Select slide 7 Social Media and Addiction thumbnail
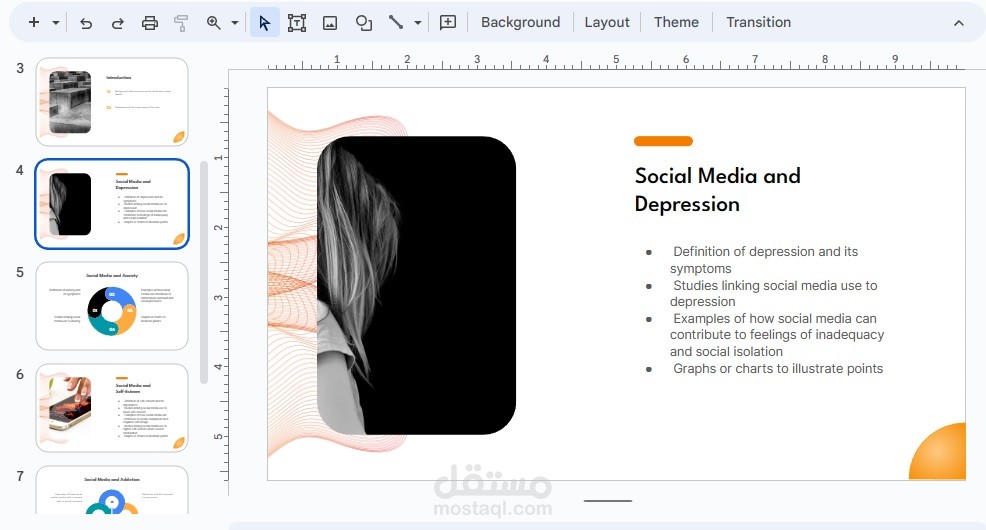The image size is (986, 530). click(x=112, y=490)
